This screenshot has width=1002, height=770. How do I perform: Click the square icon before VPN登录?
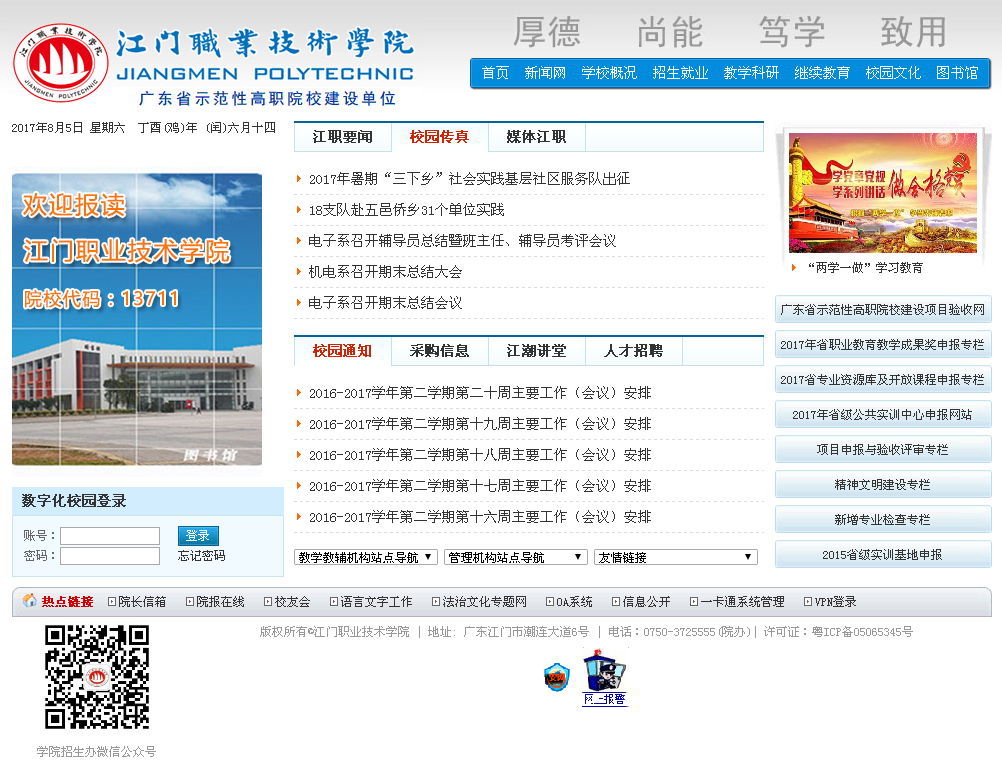[807, 602]
